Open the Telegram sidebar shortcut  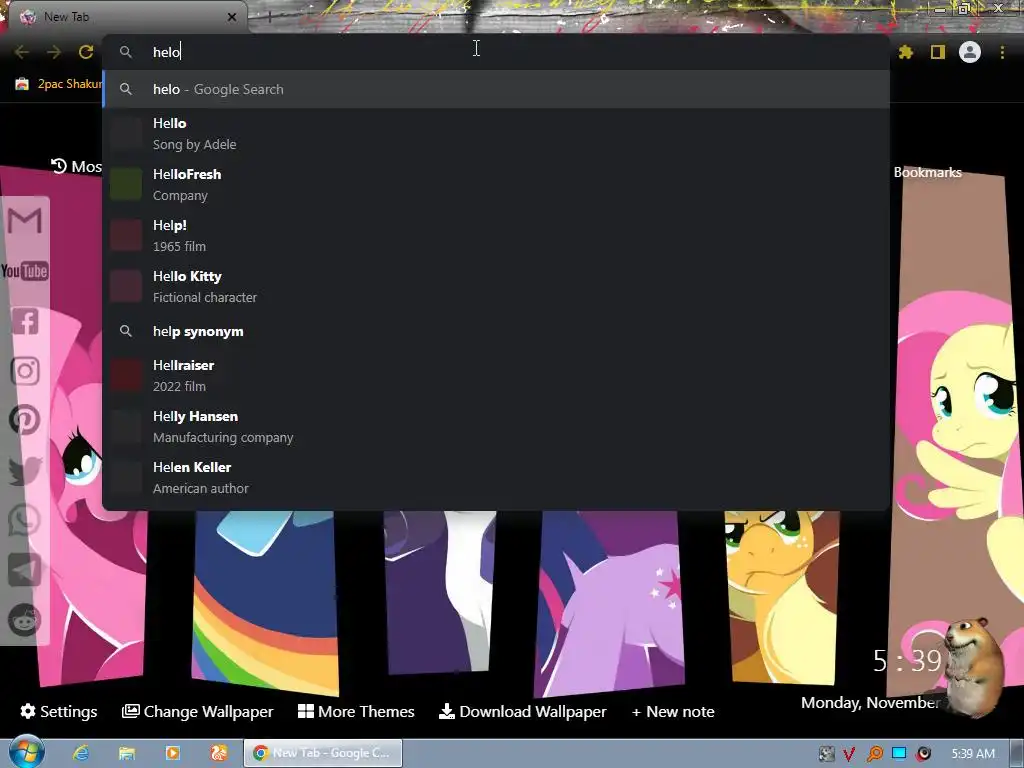pos(25,570)
